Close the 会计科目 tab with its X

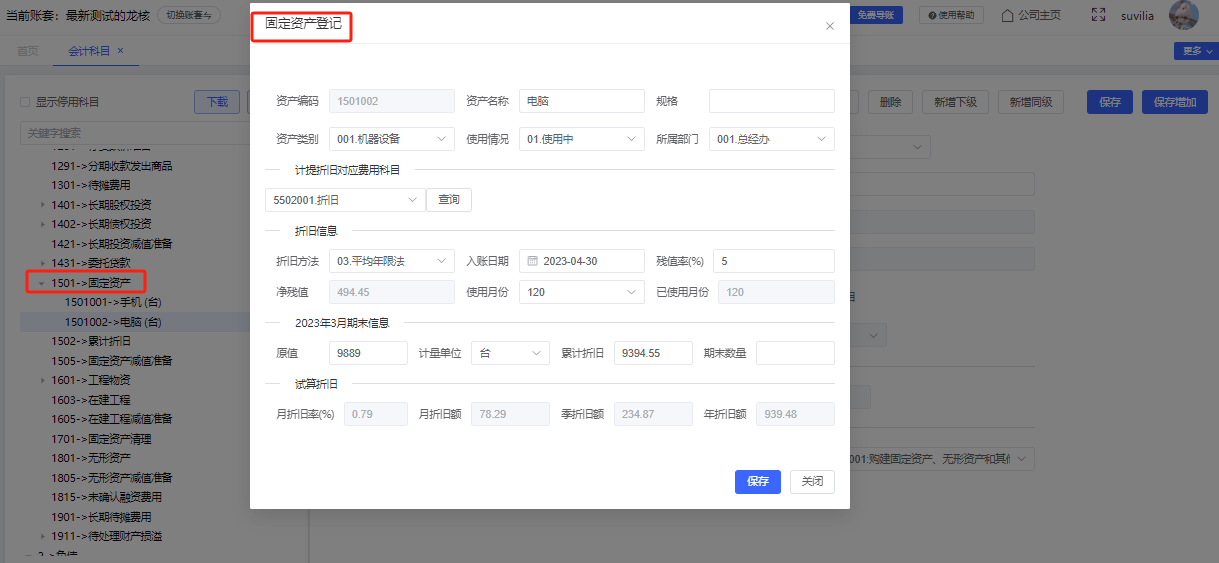tap(120, 50)
